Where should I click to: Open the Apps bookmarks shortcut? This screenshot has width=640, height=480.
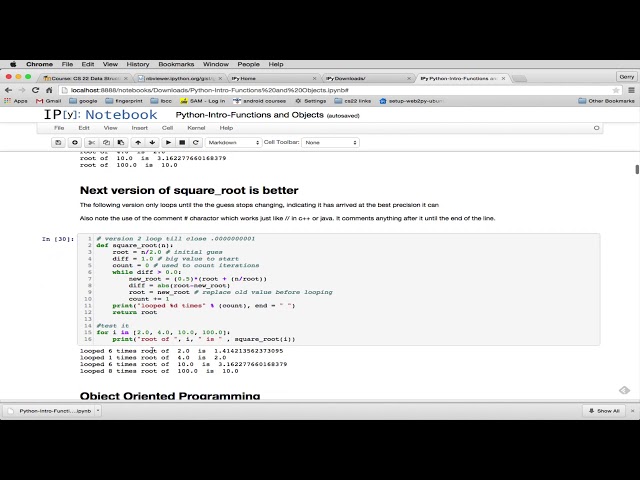pos(16,101)
